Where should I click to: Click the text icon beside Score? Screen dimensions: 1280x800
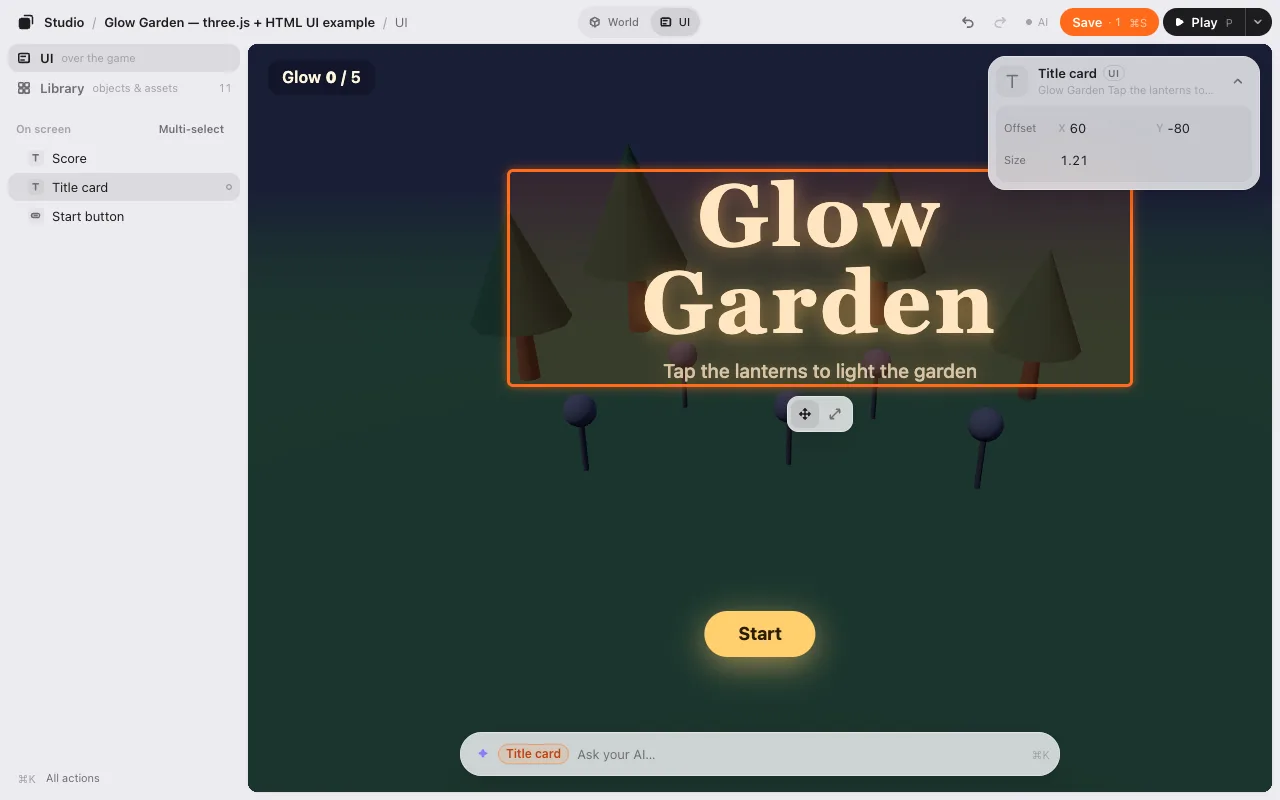click(x=36, y=158)
